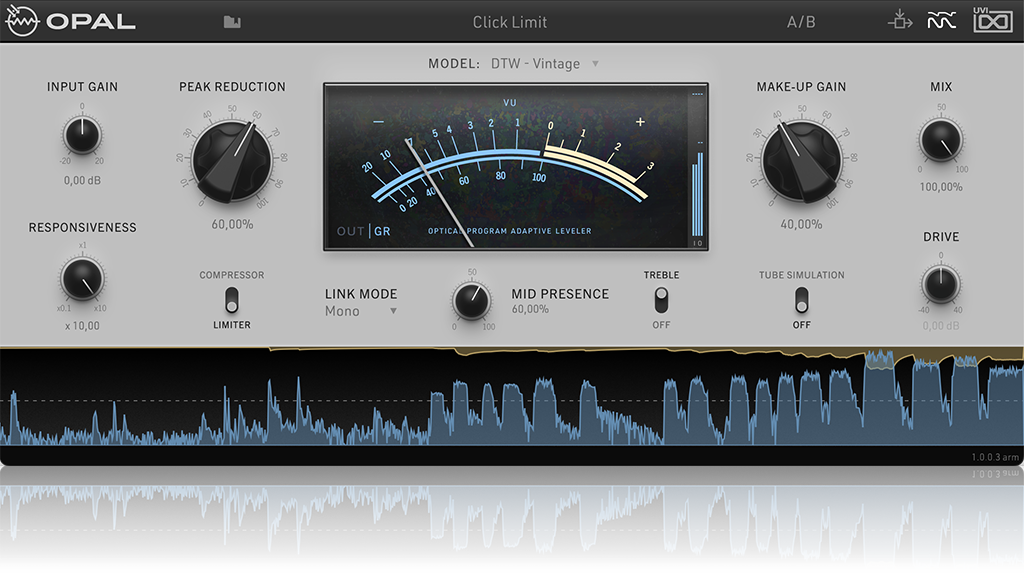Click the Input Gain knob

click(82, 135)
